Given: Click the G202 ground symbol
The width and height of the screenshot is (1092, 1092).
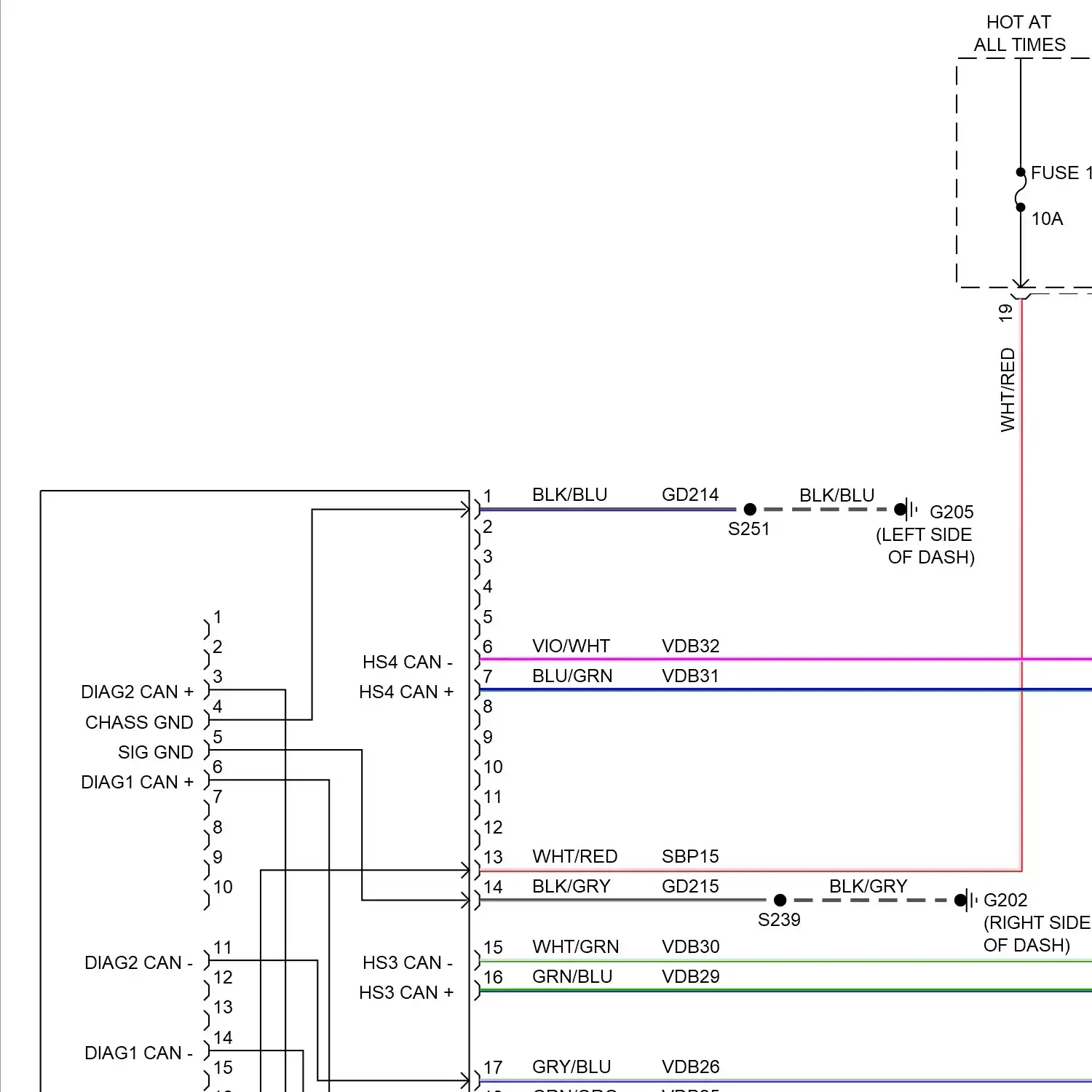Looking at the screenshot, I should (965, 901).
